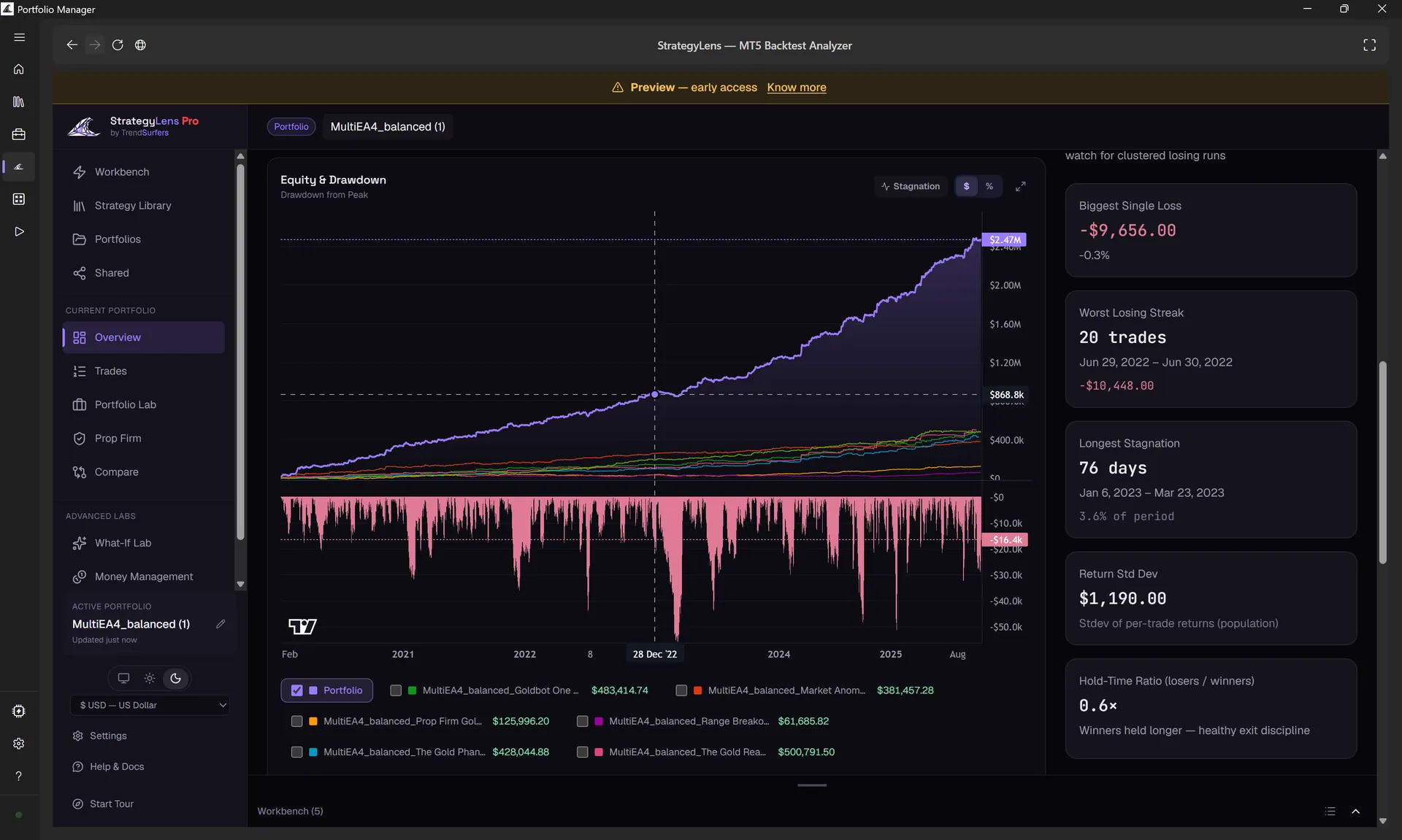
Task: Click the Portfolio breadcrumb pill
Action: 291,126
